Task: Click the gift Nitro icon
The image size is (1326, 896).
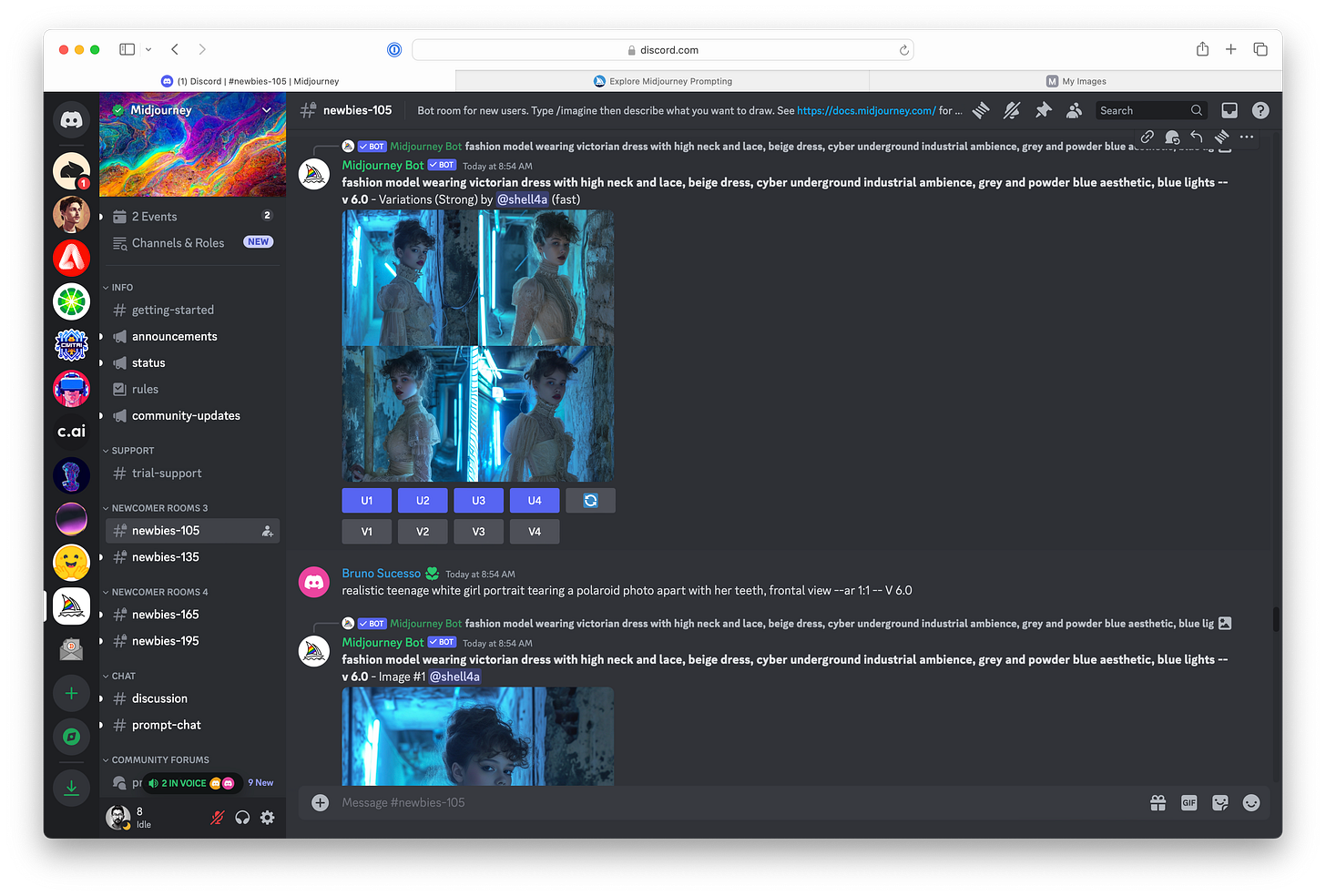Action: click(1158, 802)
